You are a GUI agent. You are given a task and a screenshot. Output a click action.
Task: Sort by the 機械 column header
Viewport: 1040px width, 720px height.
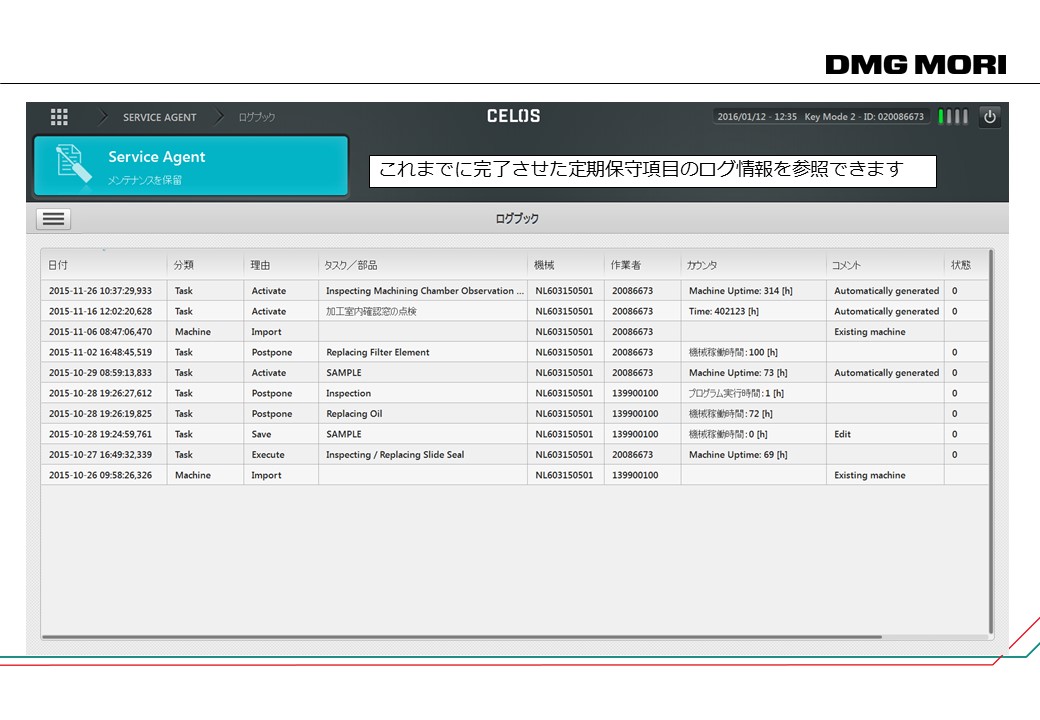(x=566, y=265)
